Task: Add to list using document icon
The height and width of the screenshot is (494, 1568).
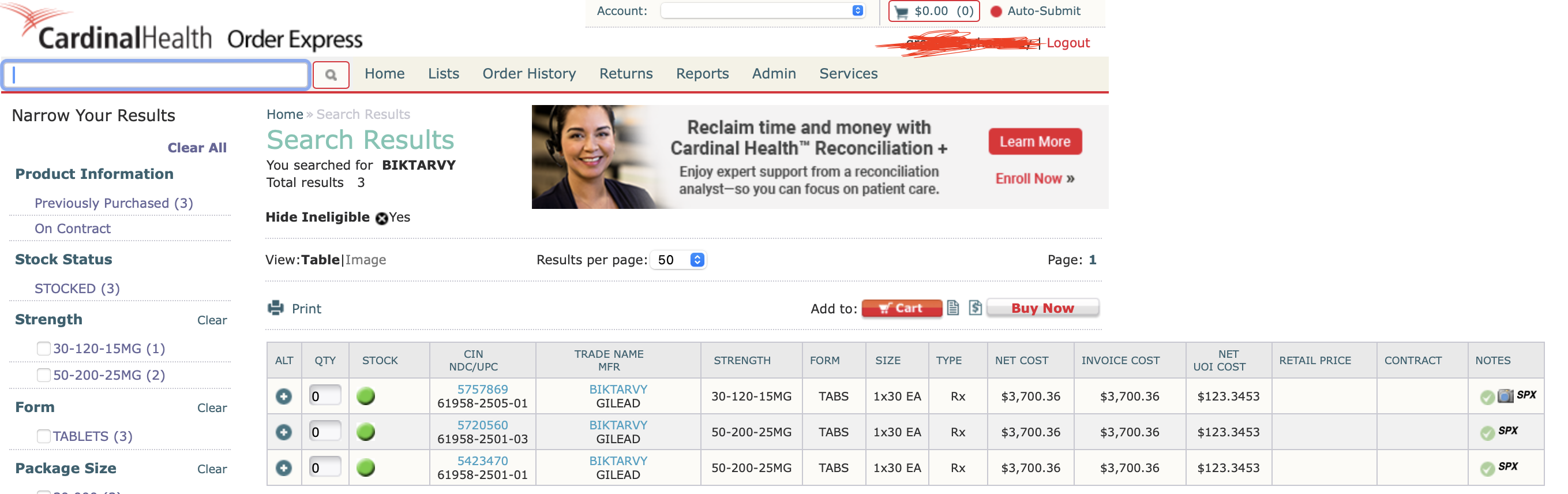Action: click(x=953, y=308)
